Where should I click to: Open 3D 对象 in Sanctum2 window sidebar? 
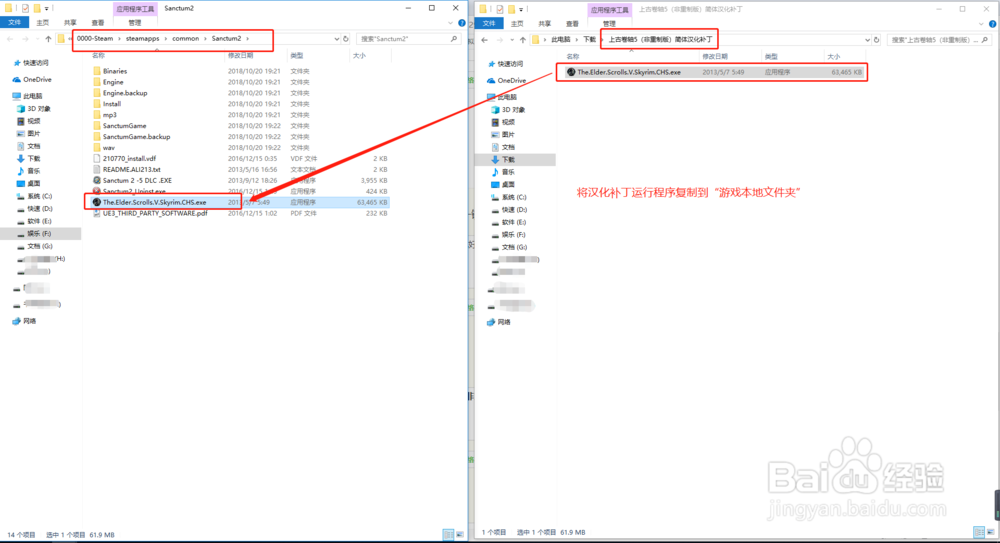pyautogui.click(x=38, y=109)
